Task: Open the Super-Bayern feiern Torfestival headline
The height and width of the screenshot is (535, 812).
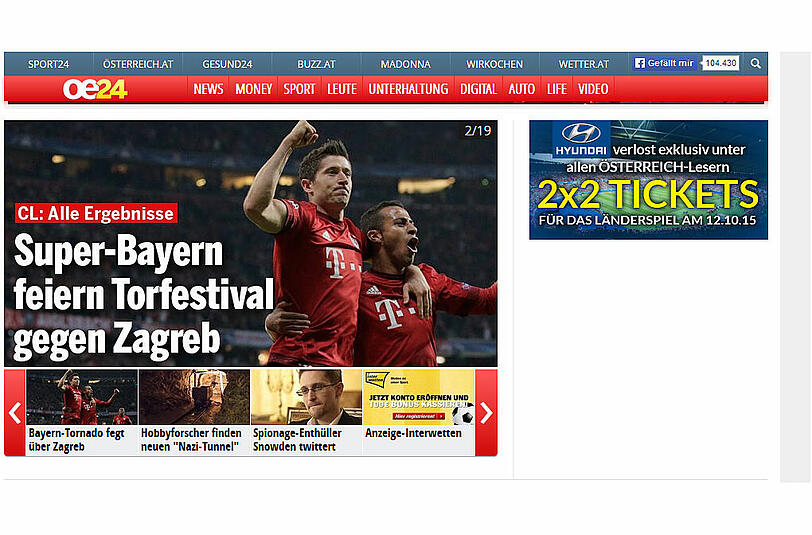Action: (143, 296)
